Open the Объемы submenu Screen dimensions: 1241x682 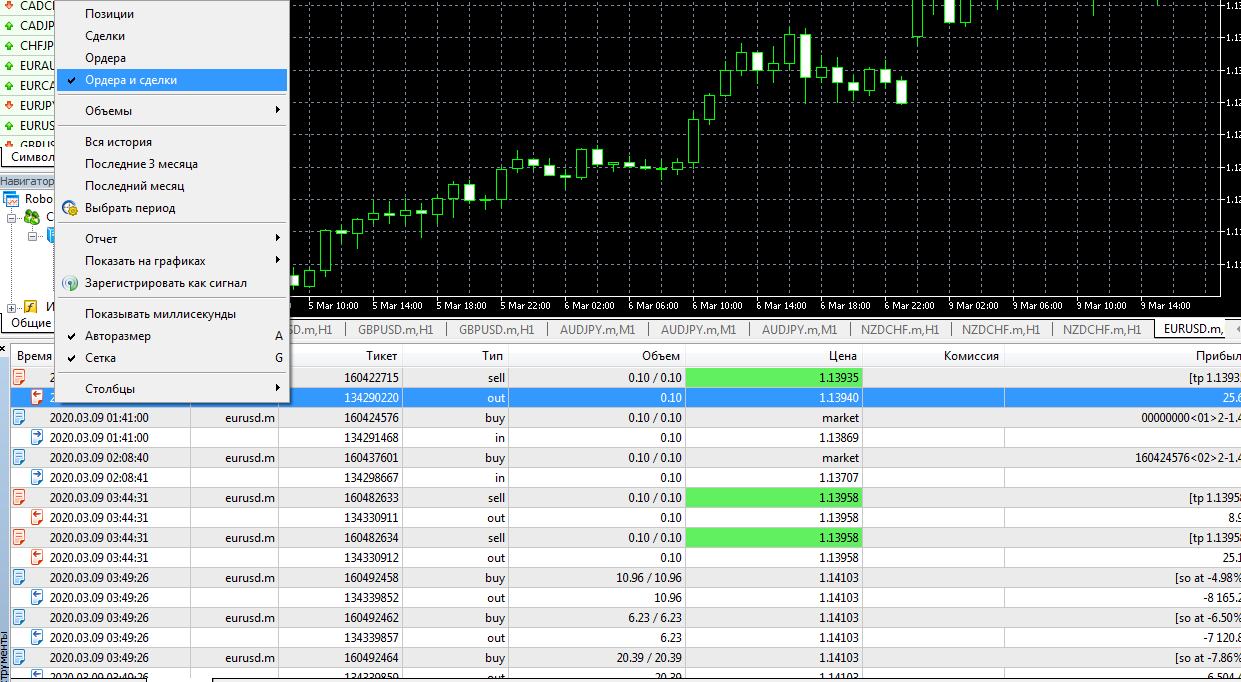(172, 111)
